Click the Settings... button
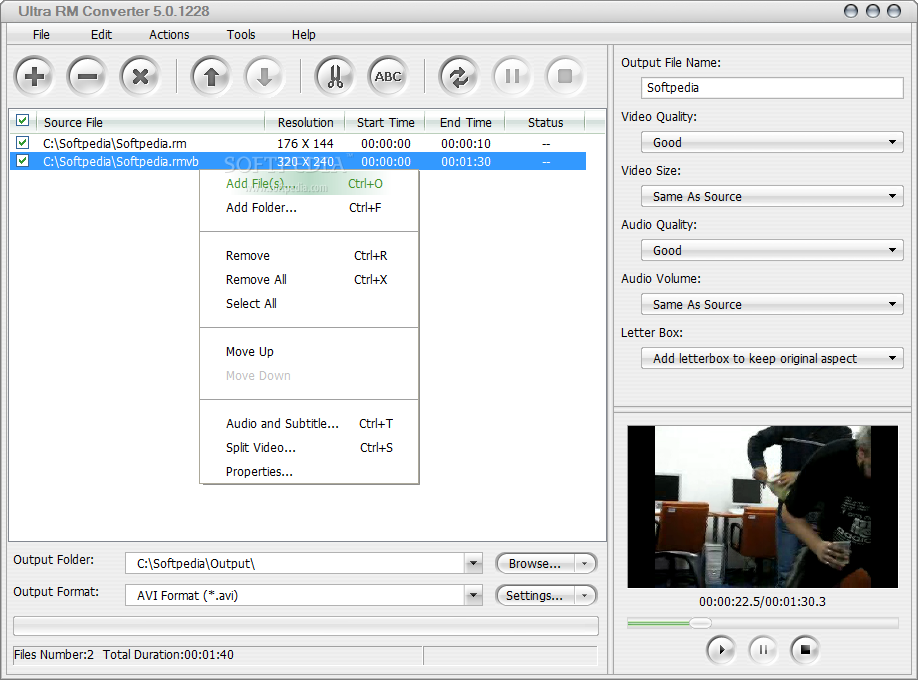Screen dimensions: 918x680 click(x=535, y=596)
